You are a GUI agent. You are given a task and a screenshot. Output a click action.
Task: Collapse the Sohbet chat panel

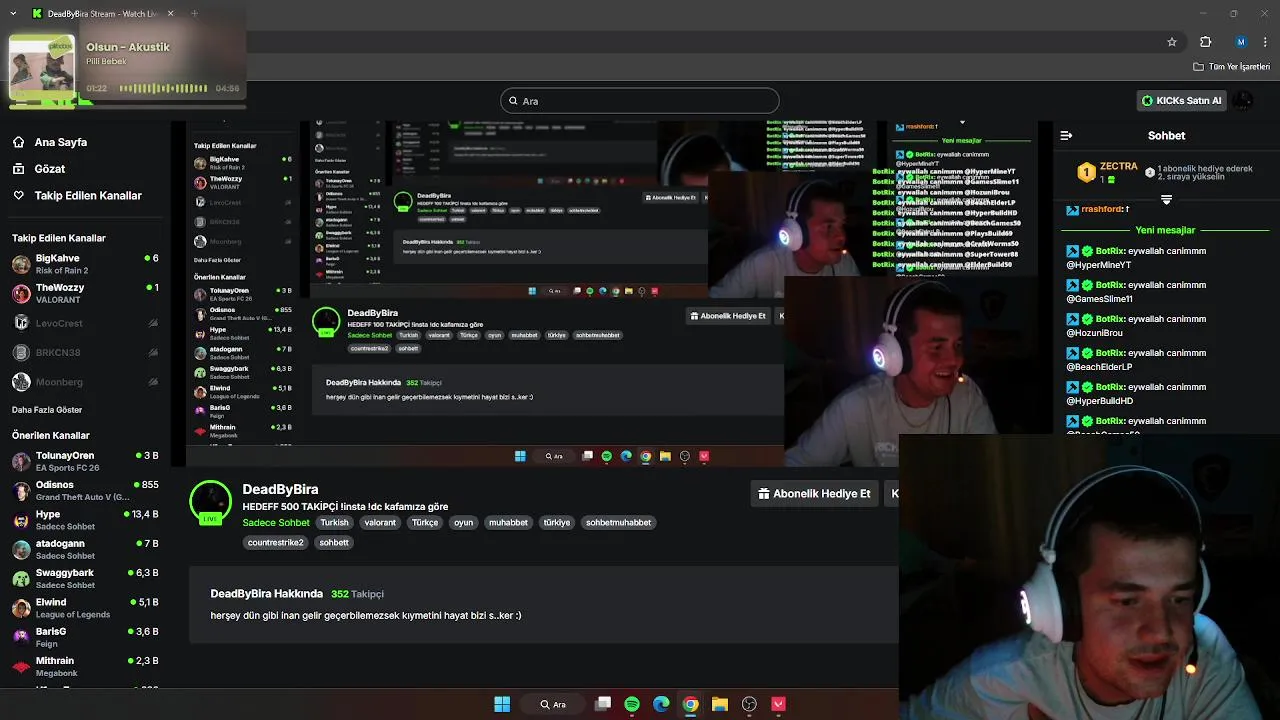[1066, 135]
